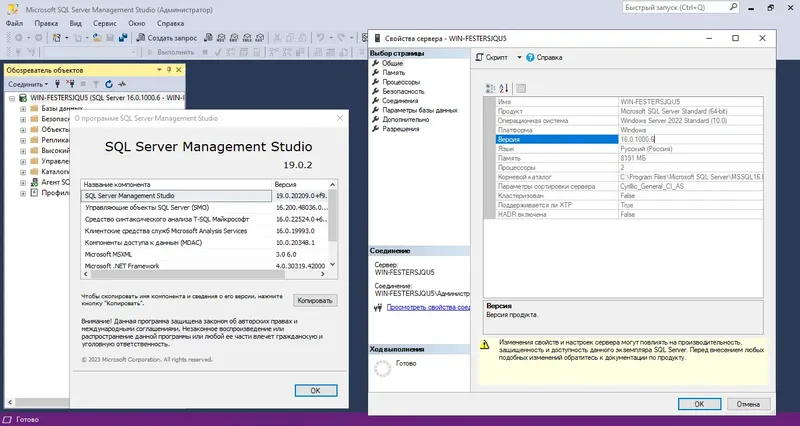This screenshot has height=426, width=800.
Task: Click the Open File folder icon in main toolbar
Action: click(x=97, y=38)
